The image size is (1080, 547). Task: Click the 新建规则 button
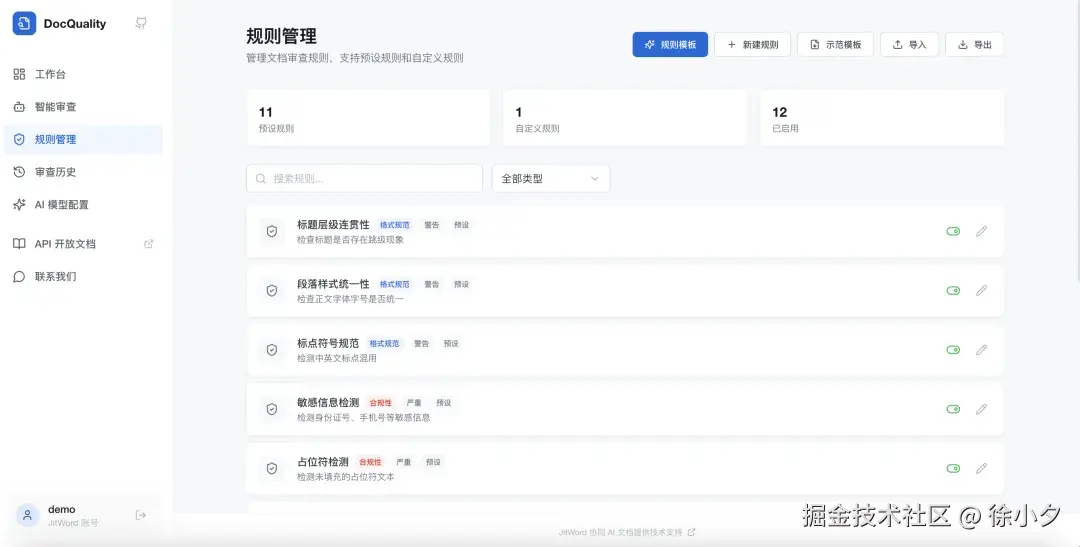(752, 45)
